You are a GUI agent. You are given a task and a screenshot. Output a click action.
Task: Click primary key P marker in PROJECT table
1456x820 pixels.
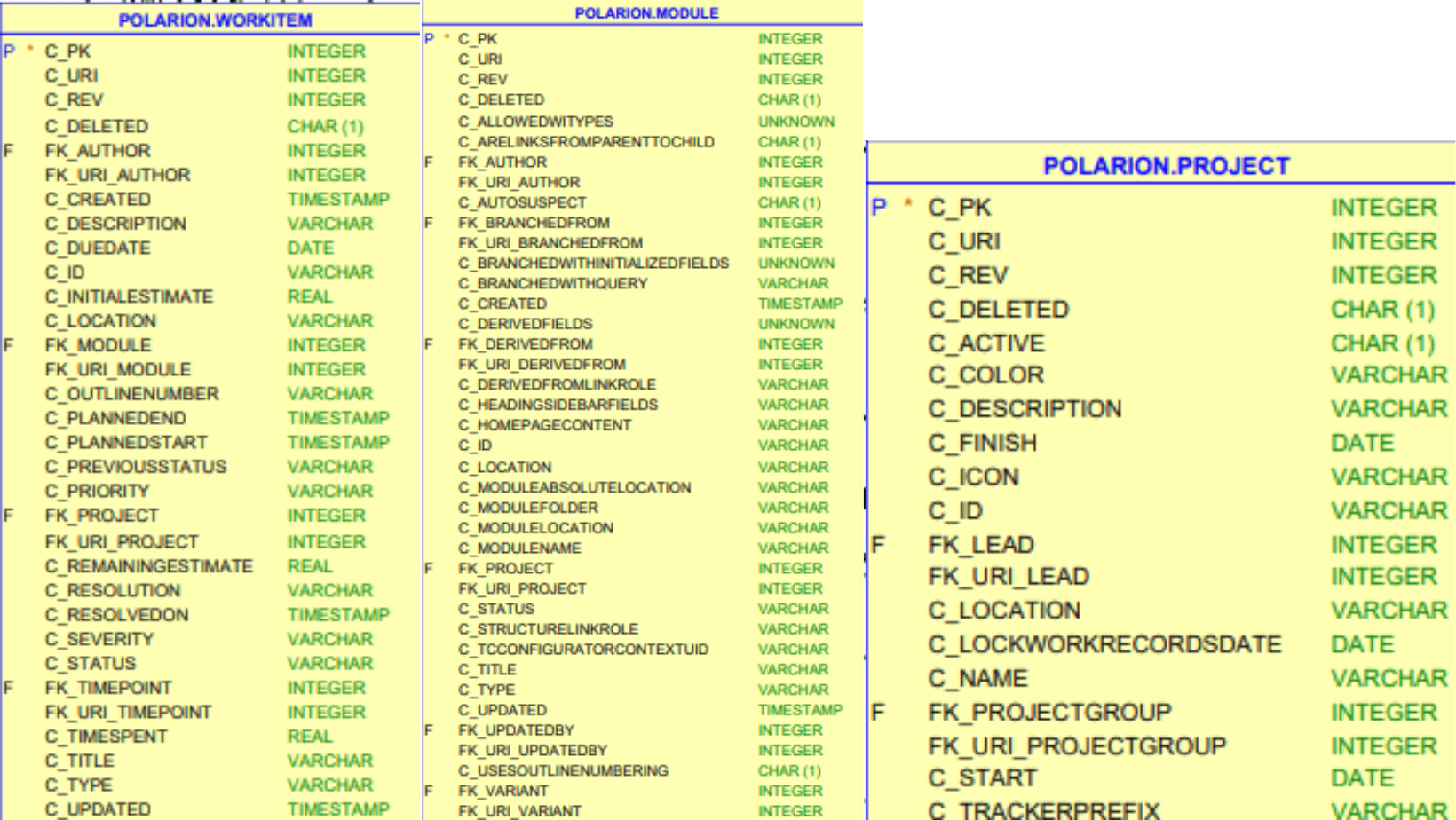879,207
